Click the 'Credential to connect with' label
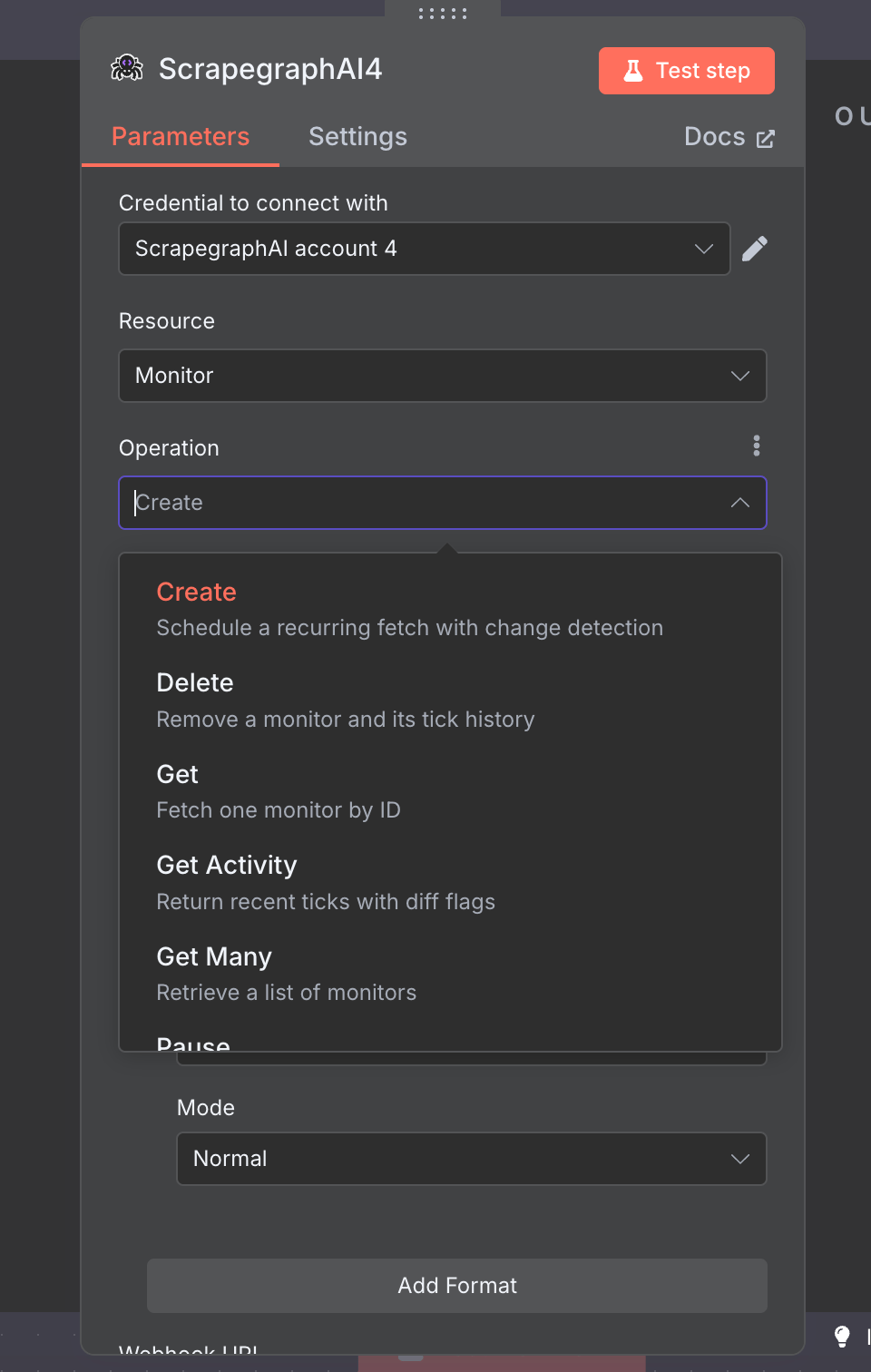Screen dimensions: 871x1372 tap(253, 203)
